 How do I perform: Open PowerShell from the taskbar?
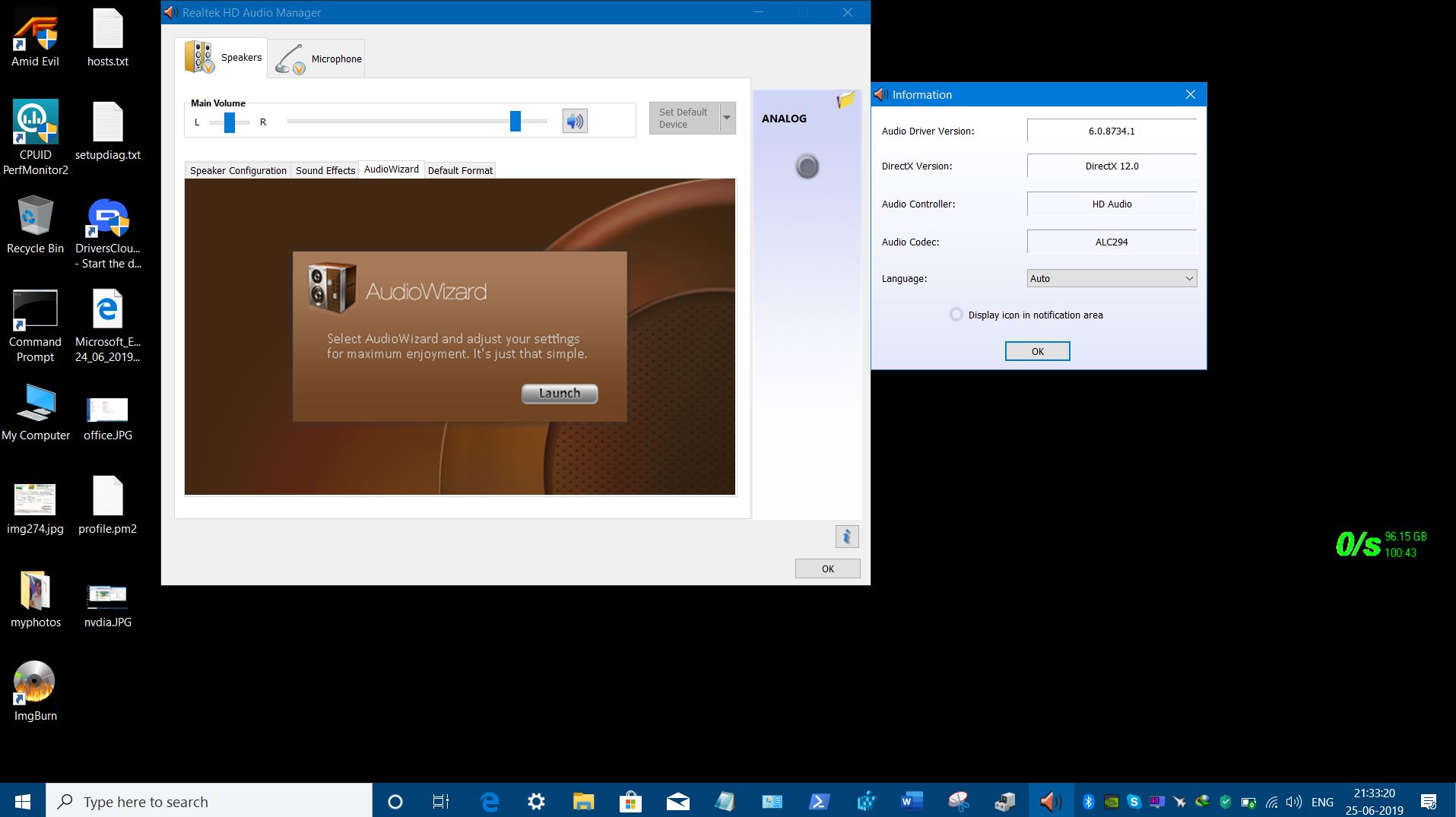pyautogui.click(x=819, y=801)
